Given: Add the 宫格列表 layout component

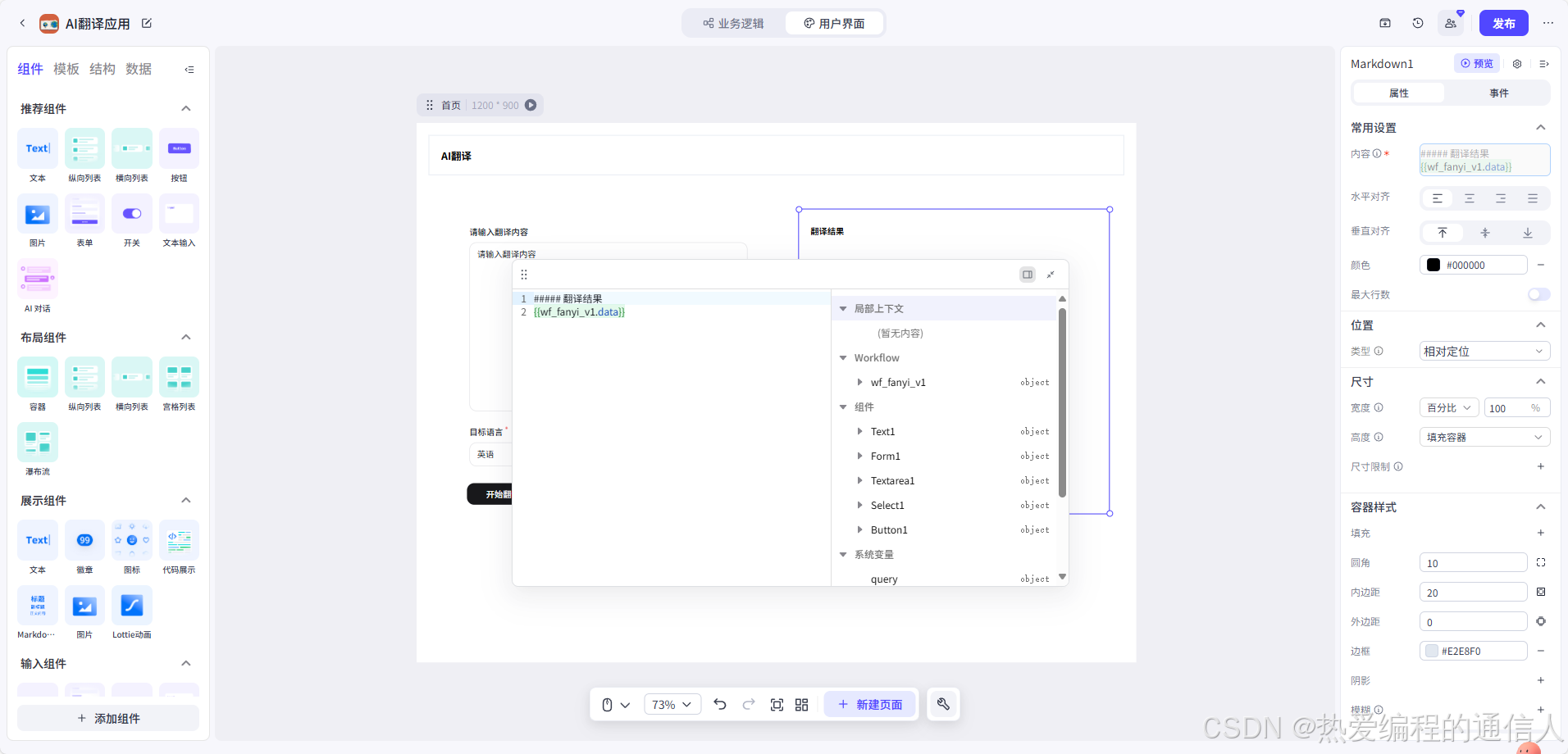Looking at the screenshot, I should coord(179,377).
